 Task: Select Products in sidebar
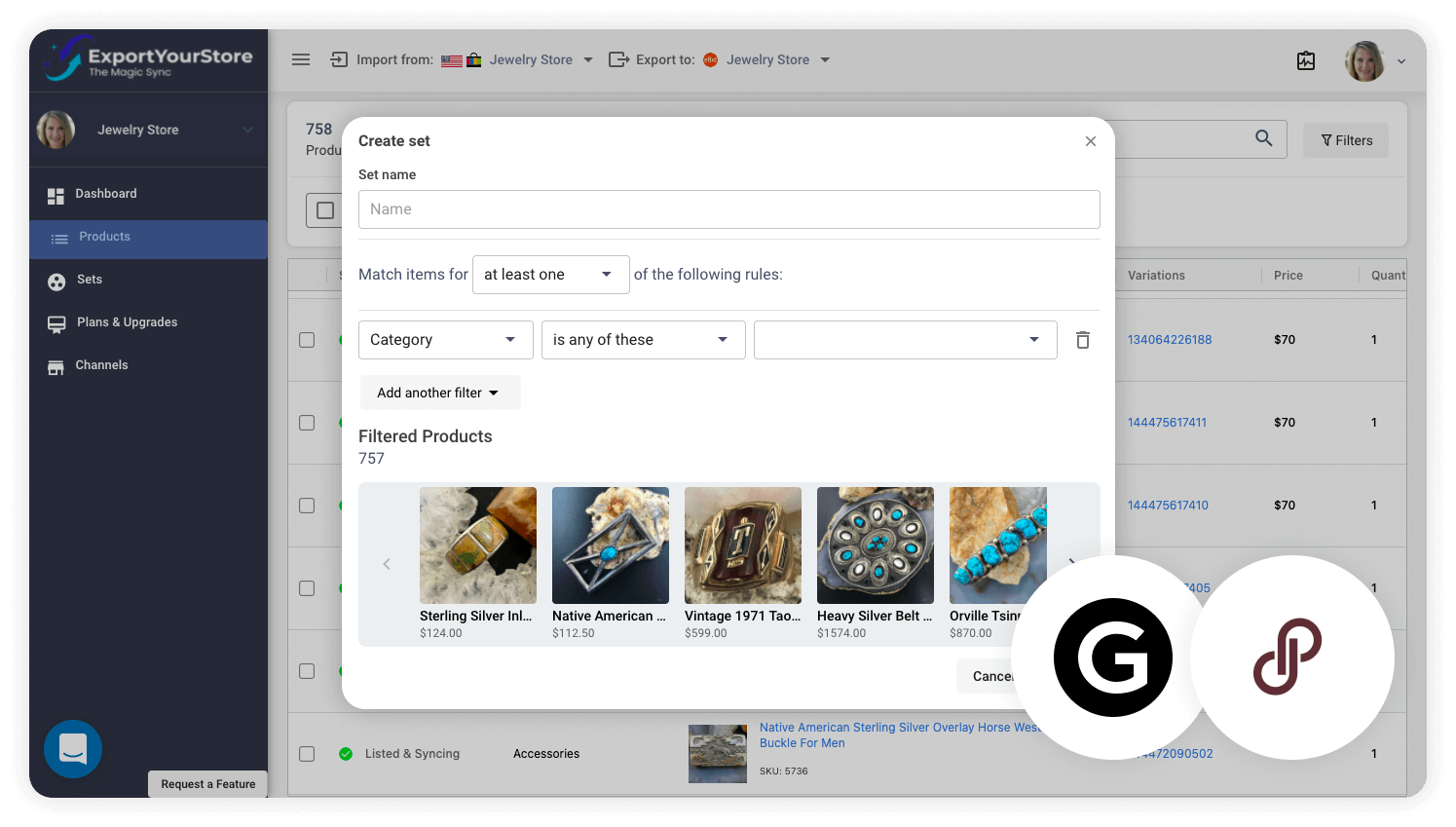(148, 239)
